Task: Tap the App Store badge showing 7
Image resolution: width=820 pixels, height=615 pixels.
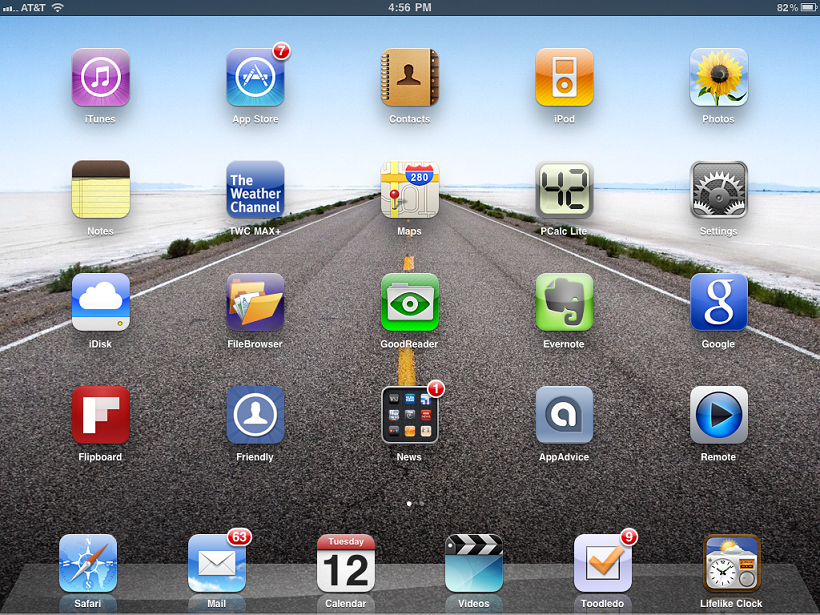Action: point(281,51)
